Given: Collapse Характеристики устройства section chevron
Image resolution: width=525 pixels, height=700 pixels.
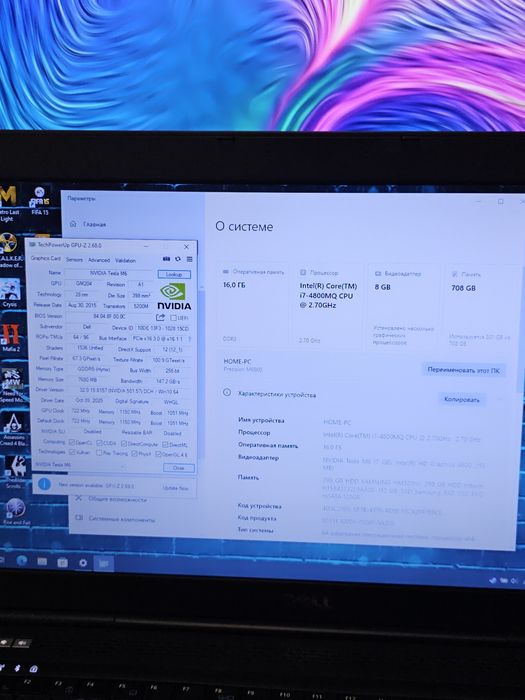Looking at the screenshot, I should click(500, 400).
